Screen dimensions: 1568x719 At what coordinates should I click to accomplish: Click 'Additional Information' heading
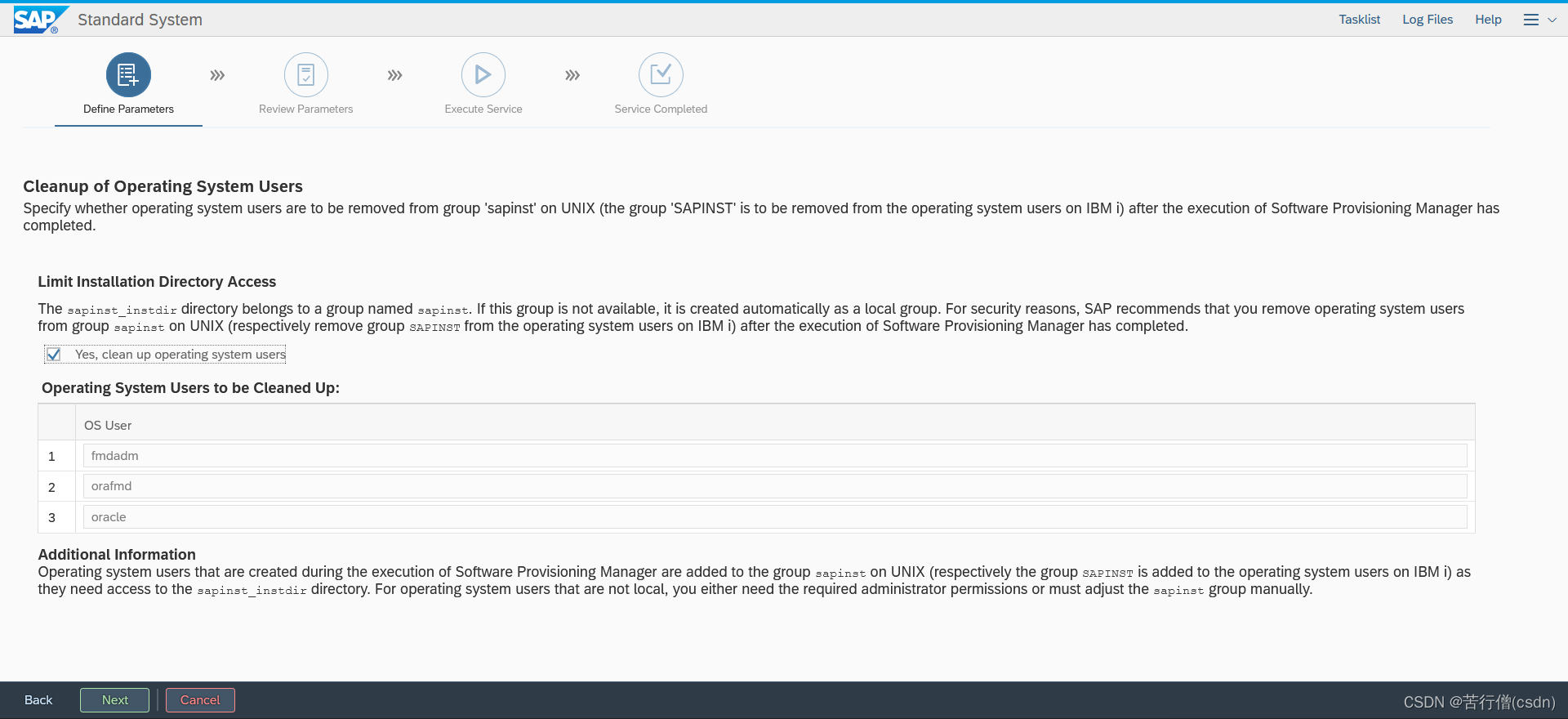coord(117,555)
